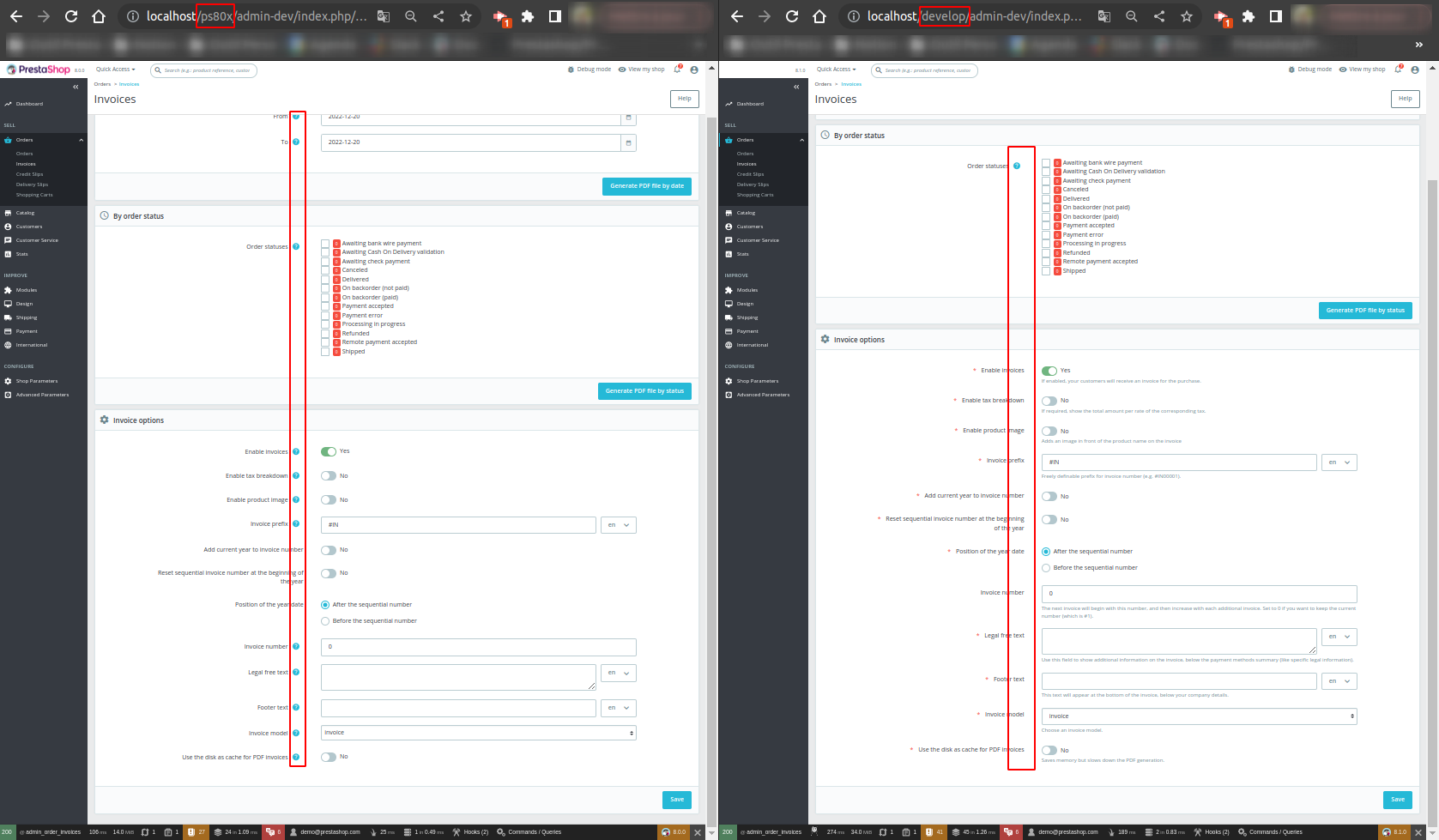The height and width of the screenshot is (840, 1439).
Task: Toggle Enable product image to Yes
Action: point(330,499)
